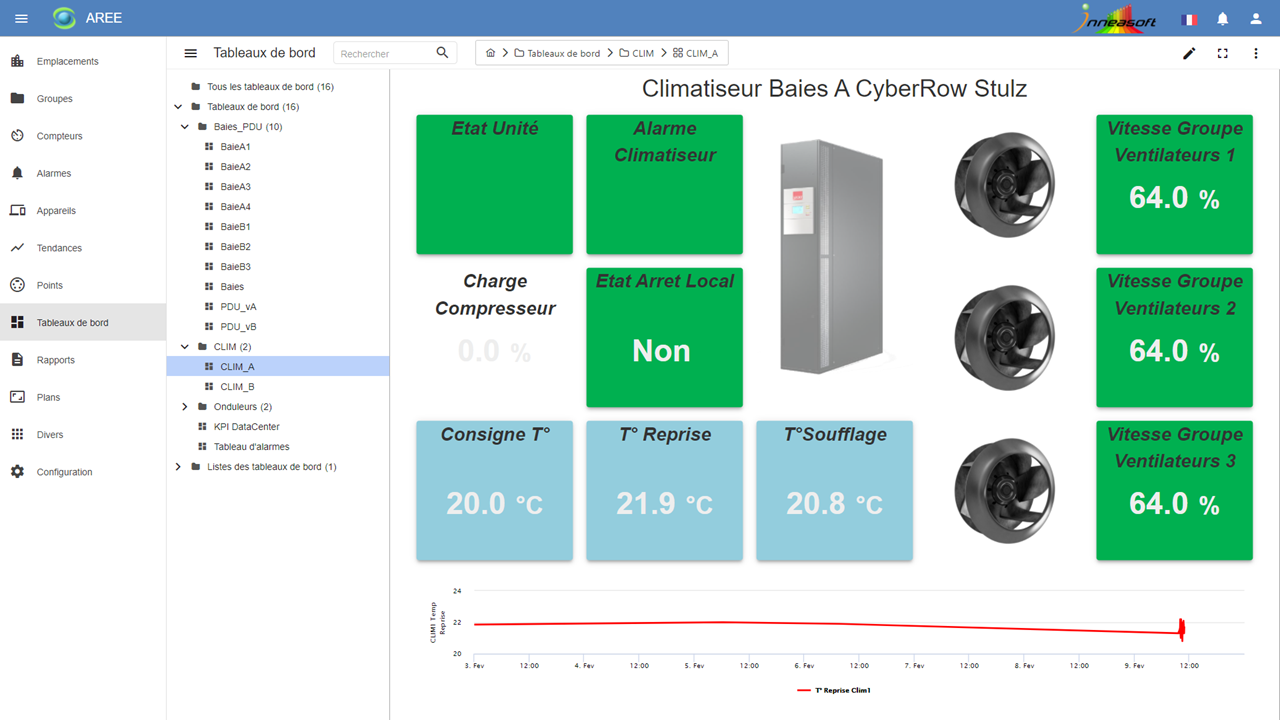Click the Etat Arret Local tile
The image size is (1280, 720).
pyautogui.click(x=665, y=337)
